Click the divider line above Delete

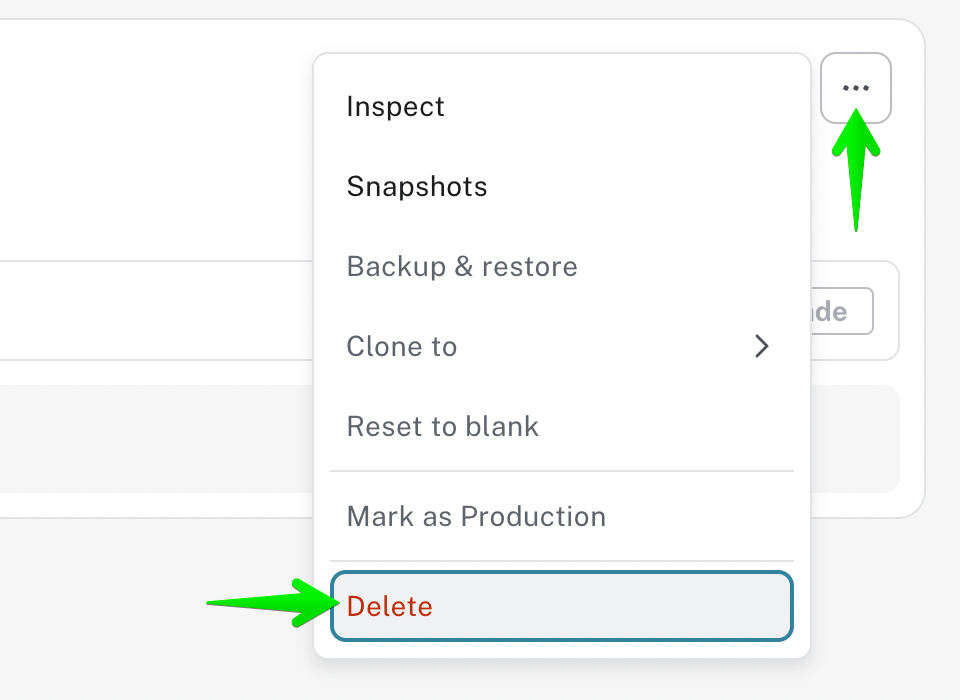562,561
